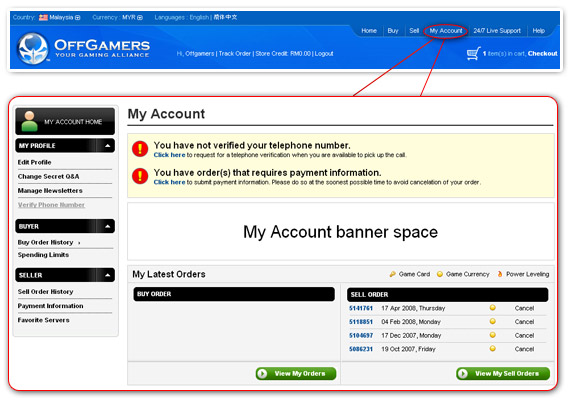The image size is (569, 402).
Task: Open Buy Order History
Action: pyautogui.click(x=45, y=242)
